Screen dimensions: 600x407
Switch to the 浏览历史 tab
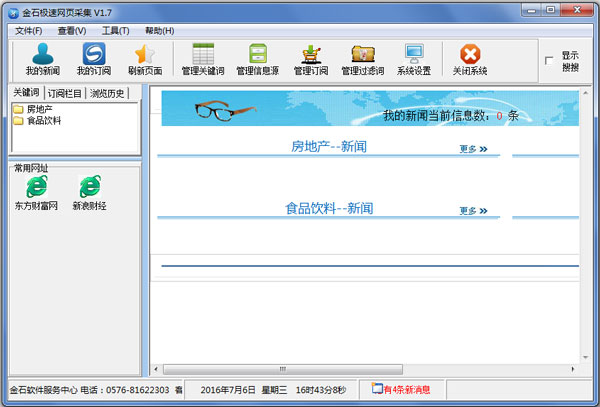pos(107,93)
